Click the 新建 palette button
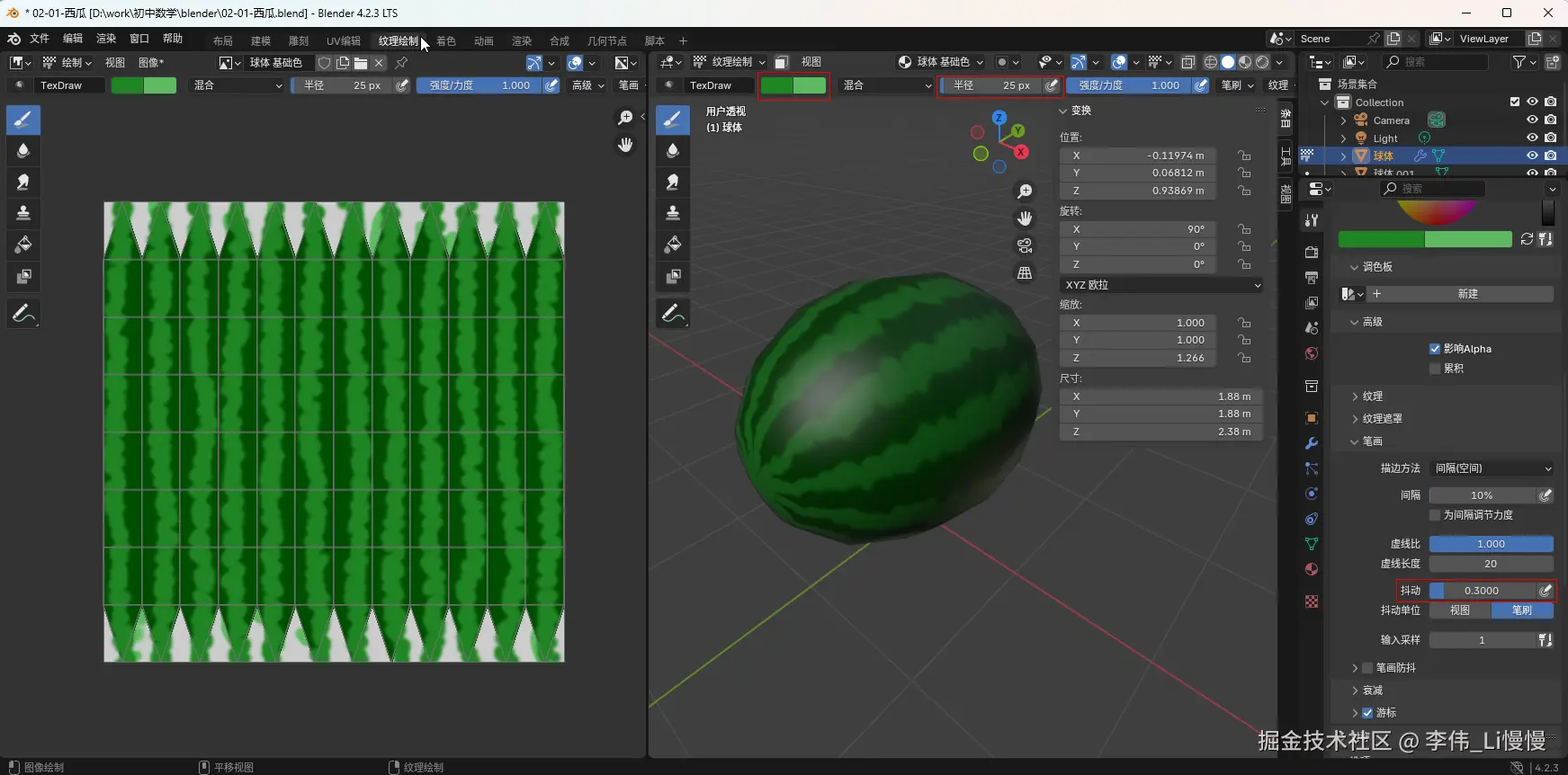The image size is (1568, 775). 1467,294
